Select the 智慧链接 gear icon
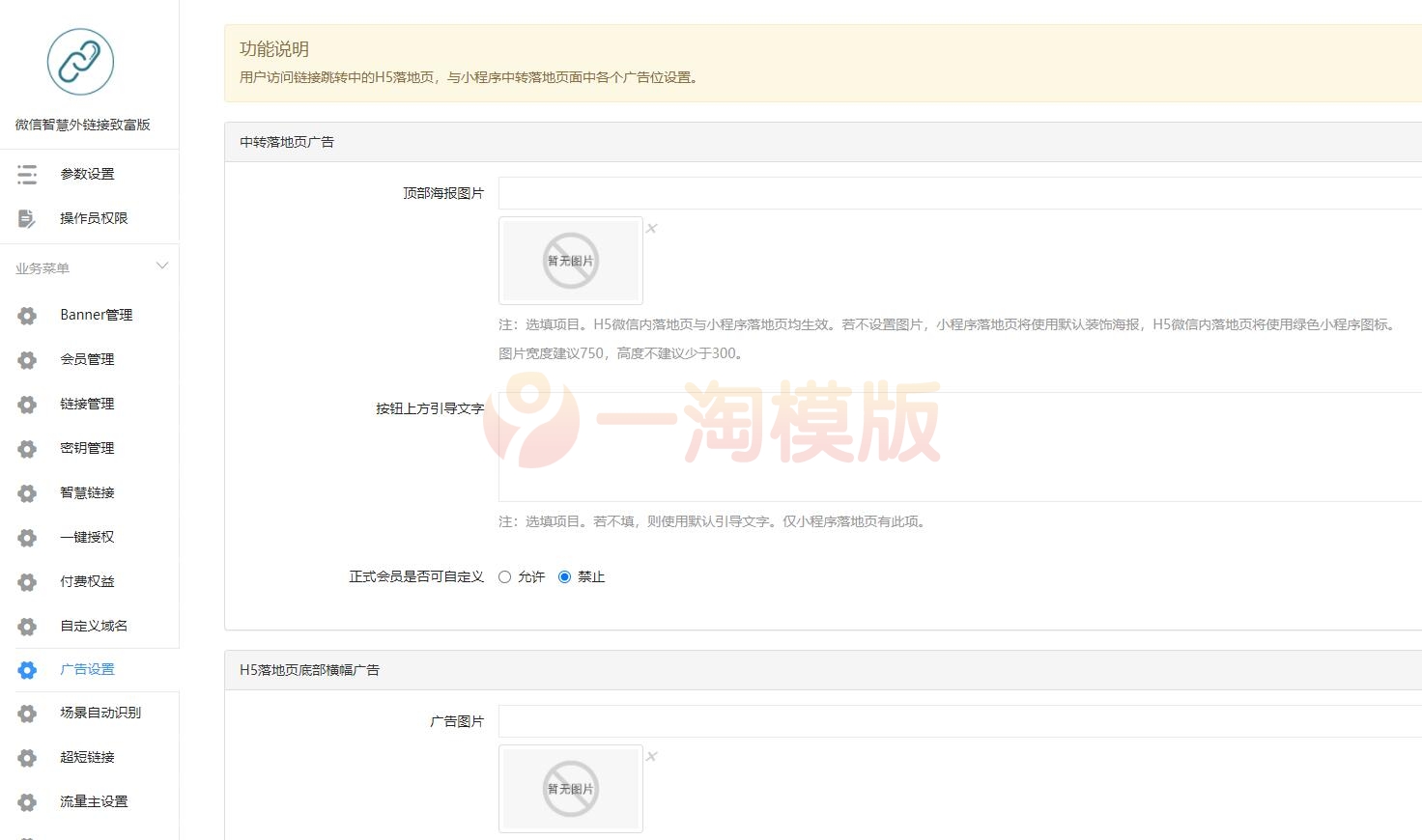The height and width of the screenshot is (840, 1422). point(26,492)
